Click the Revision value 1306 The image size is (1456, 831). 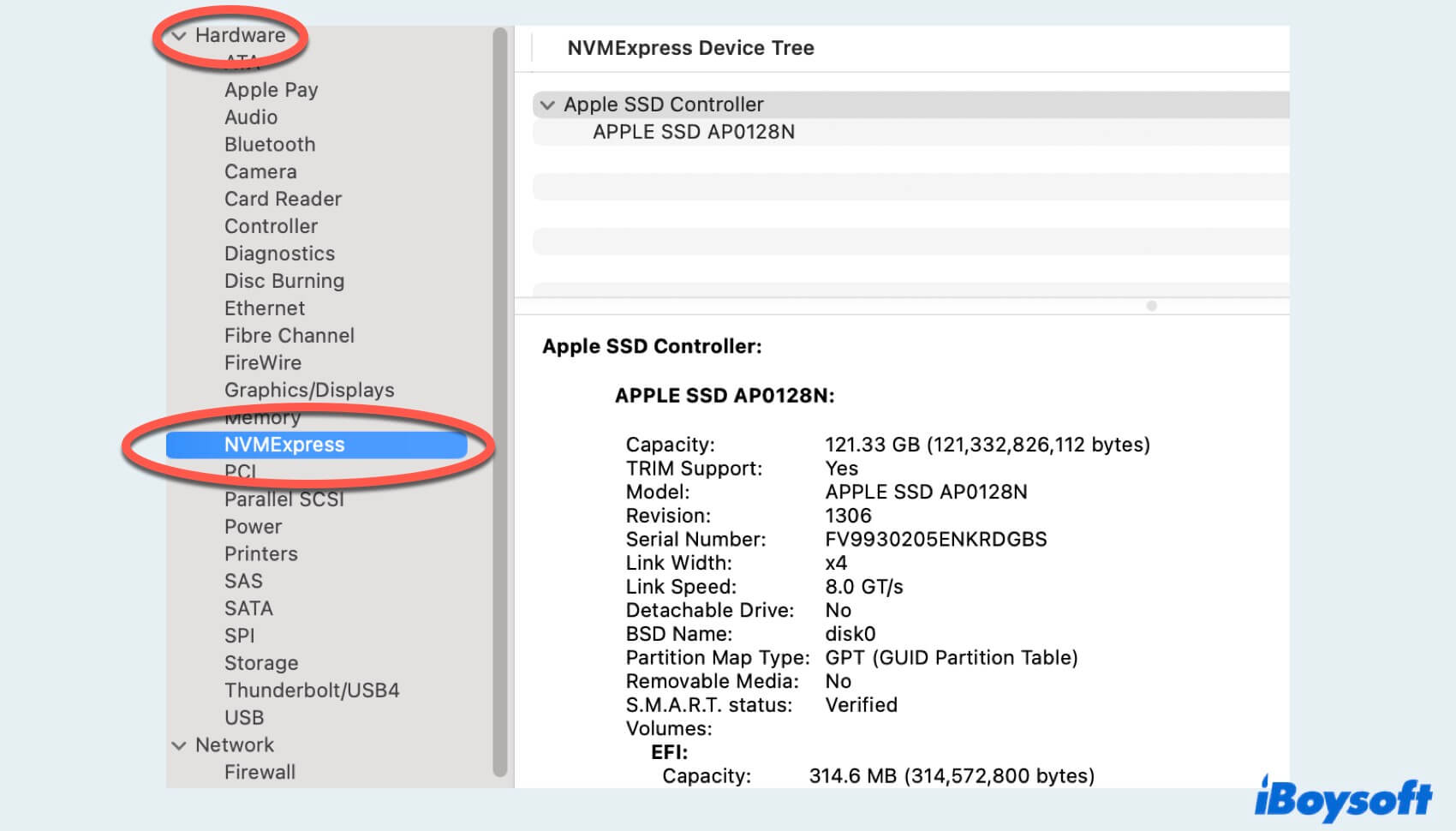pos(848,516)
